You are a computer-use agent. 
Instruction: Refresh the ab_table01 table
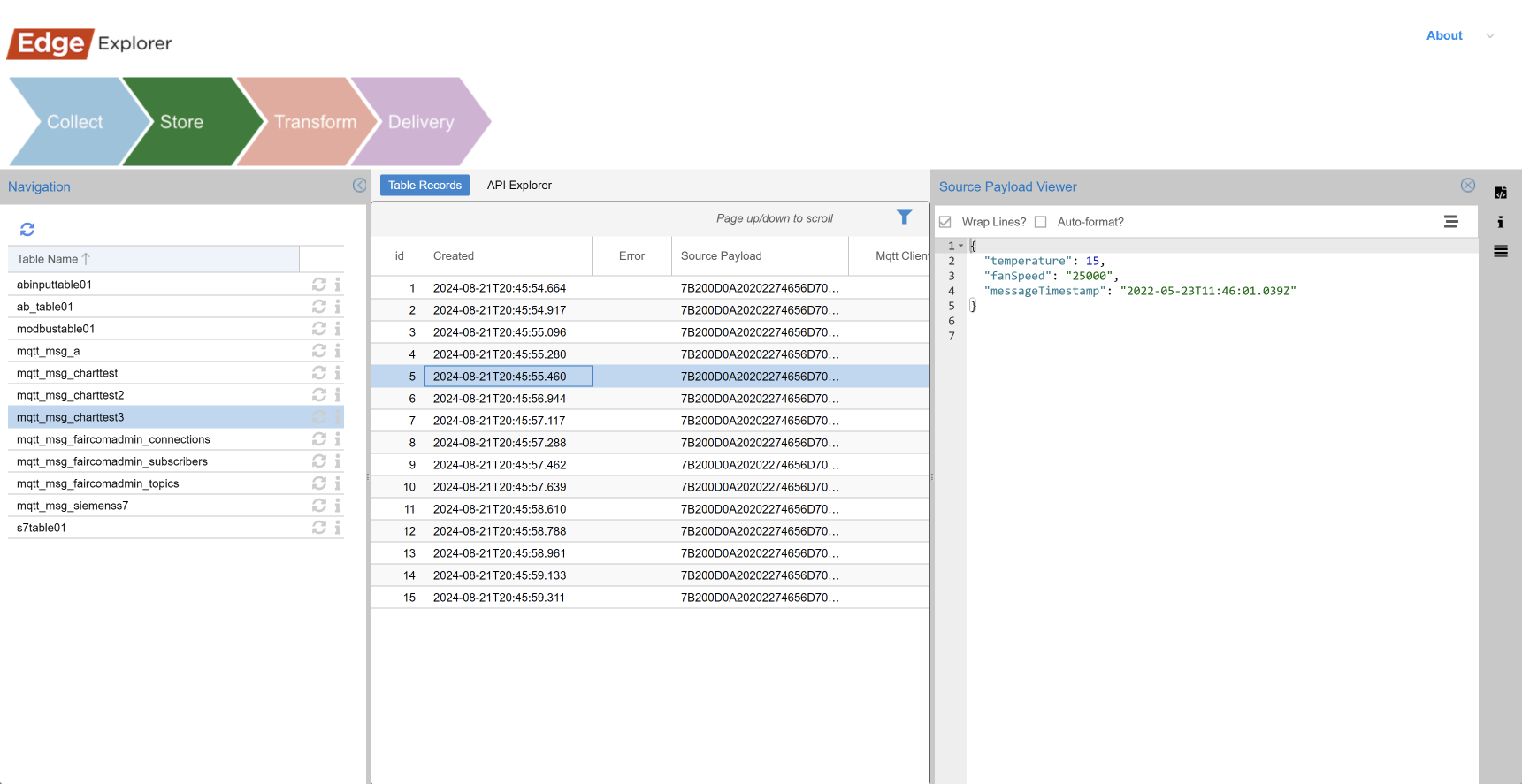click(319, 307)
